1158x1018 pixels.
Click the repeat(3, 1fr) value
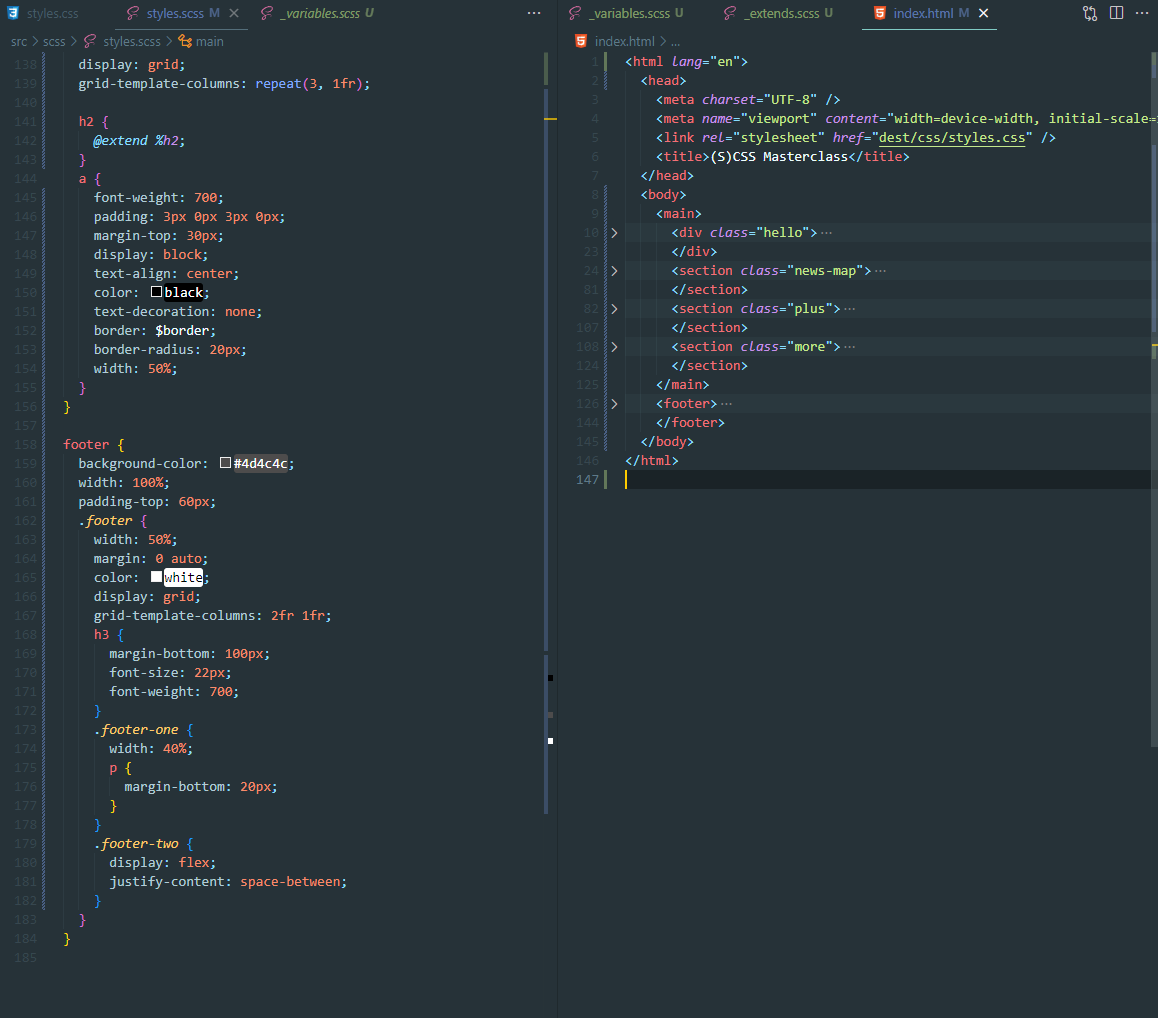[309, 83]
